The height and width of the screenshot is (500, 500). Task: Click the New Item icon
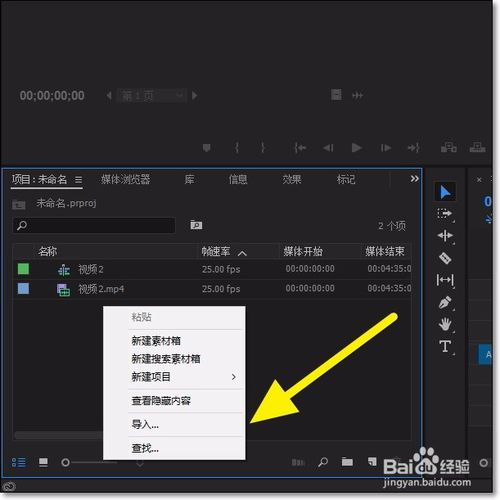(372, 461)
